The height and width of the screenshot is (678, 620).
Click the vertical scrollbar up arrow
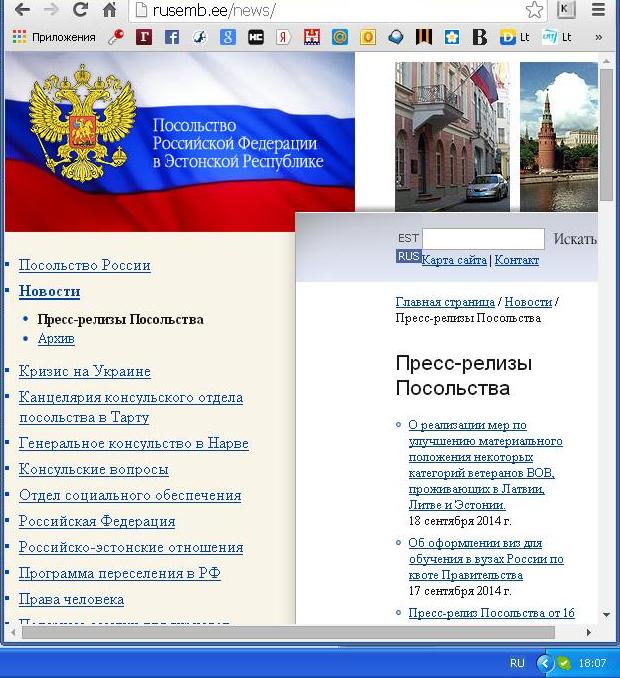pyautogui.click(x=607, y=61)
